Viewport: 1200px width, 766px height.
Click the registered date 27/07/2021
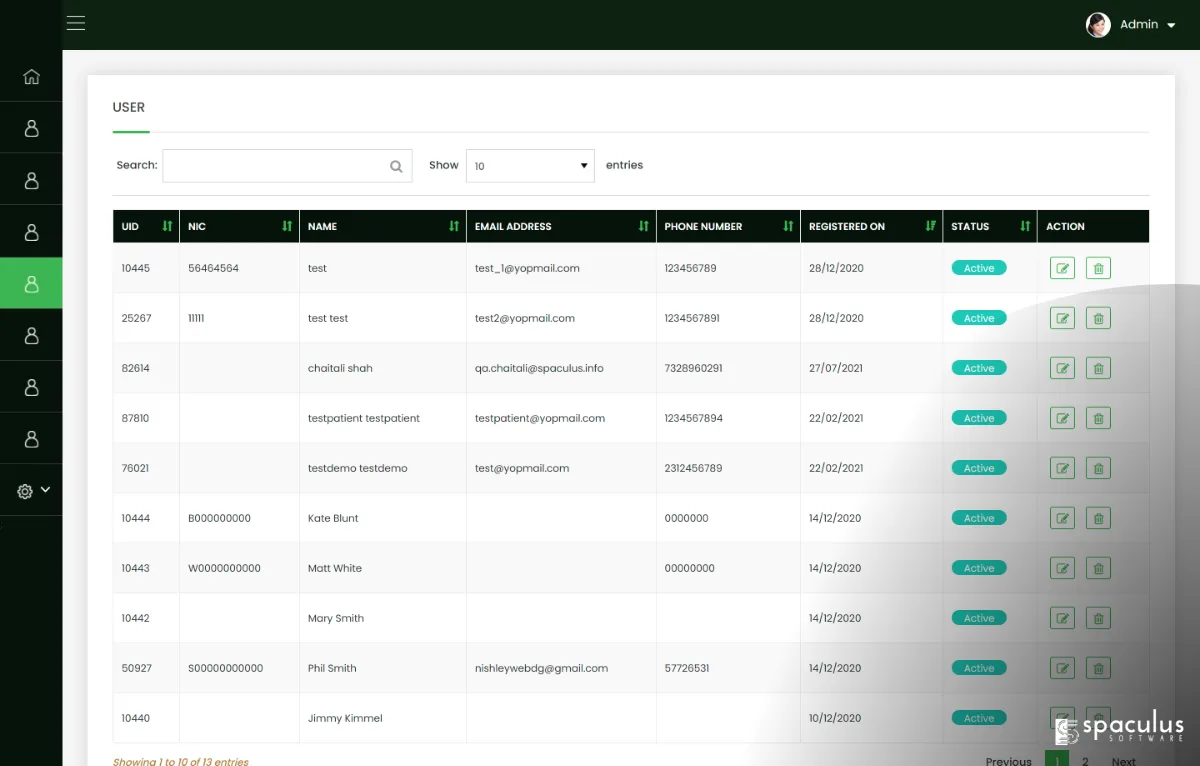click(x=836, y=368)
